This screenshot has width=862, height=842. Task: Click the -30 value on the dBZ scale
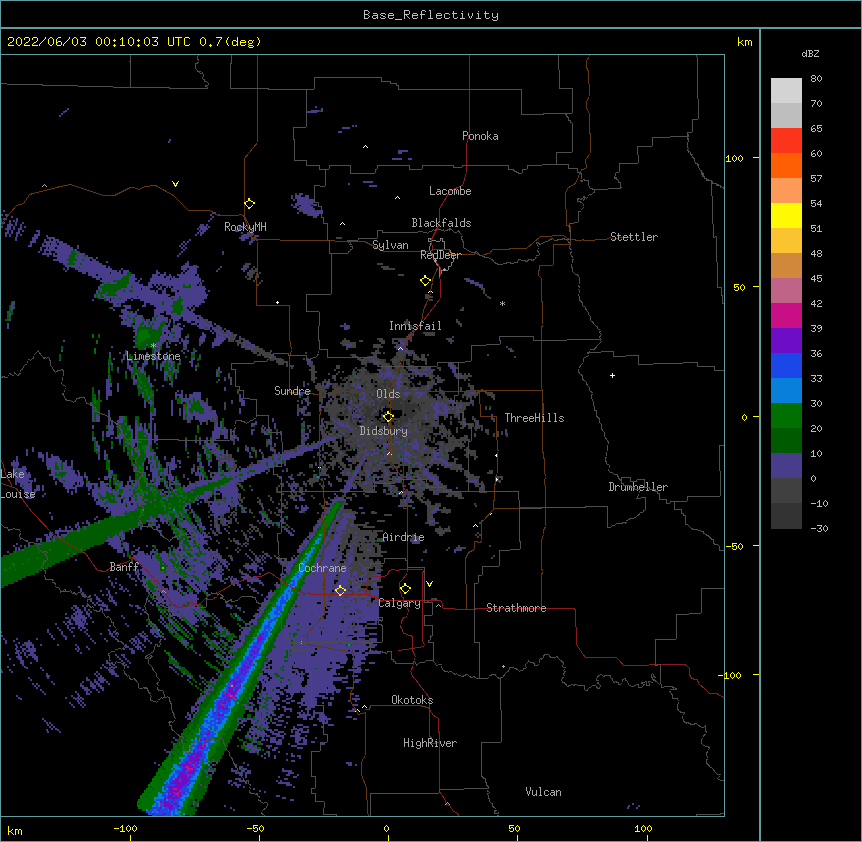pos(819,528)
